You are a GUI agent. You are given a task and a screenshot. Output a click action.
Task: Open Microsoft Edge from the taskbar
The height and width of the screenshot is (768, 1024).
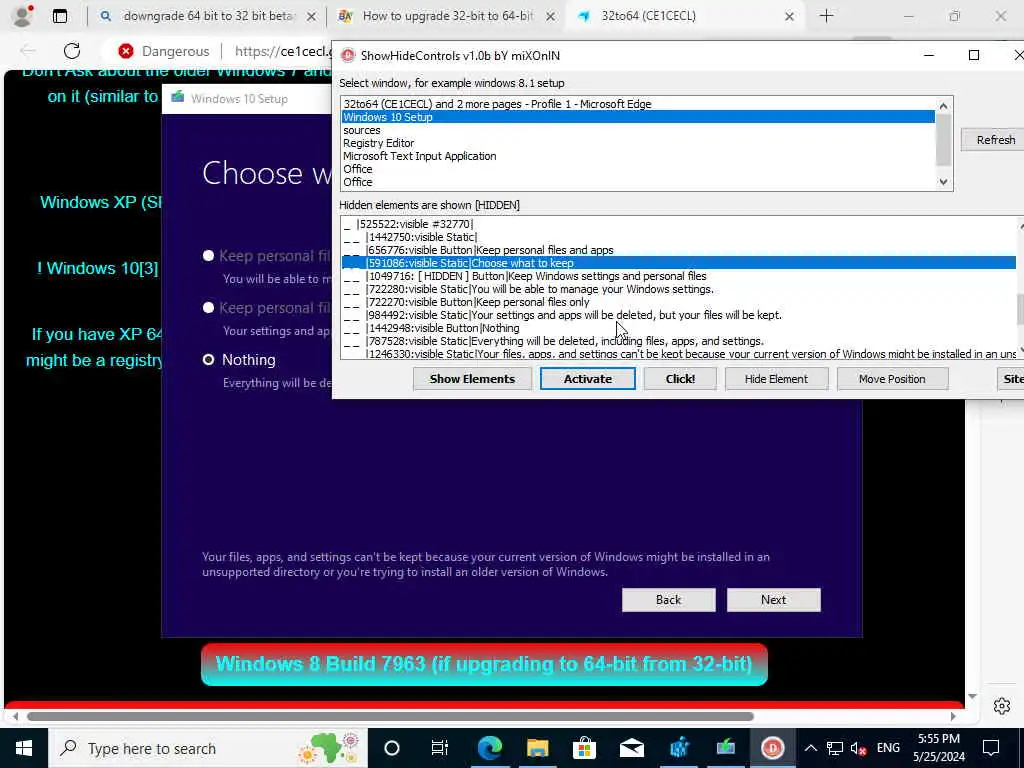pyautogui.click(x=489, y=748)
